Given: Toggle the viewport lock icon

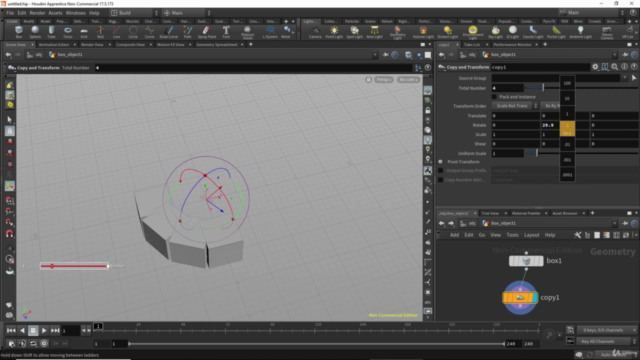Looking at the screenshot, I should pos(368,80).
